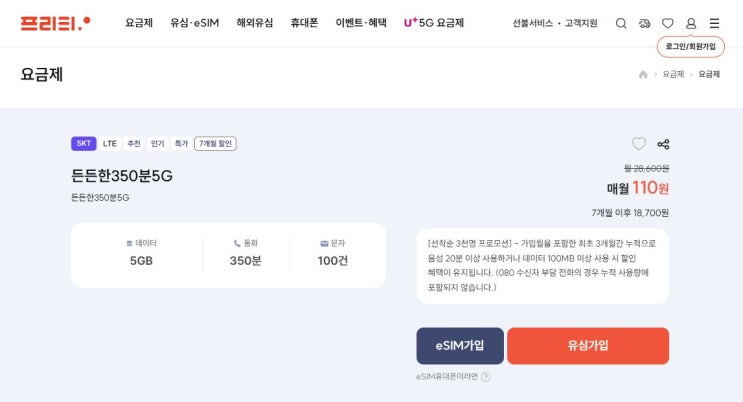Click the user account icon
Screen dimensions: 743x402
pyautogui.click(x=691, y=23)
